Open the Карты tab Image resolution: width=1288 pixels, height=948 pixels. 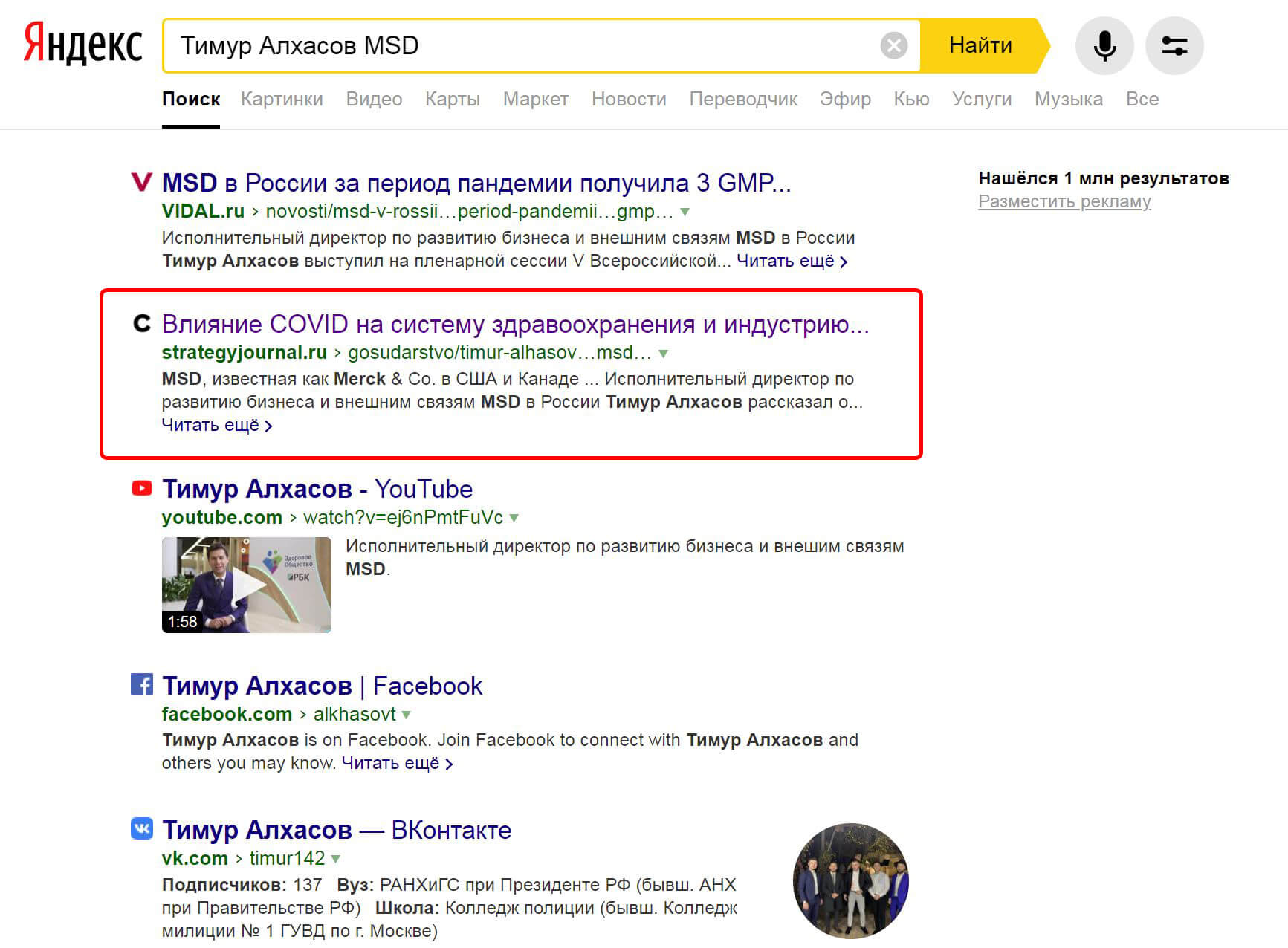click(x=453, y=100)
